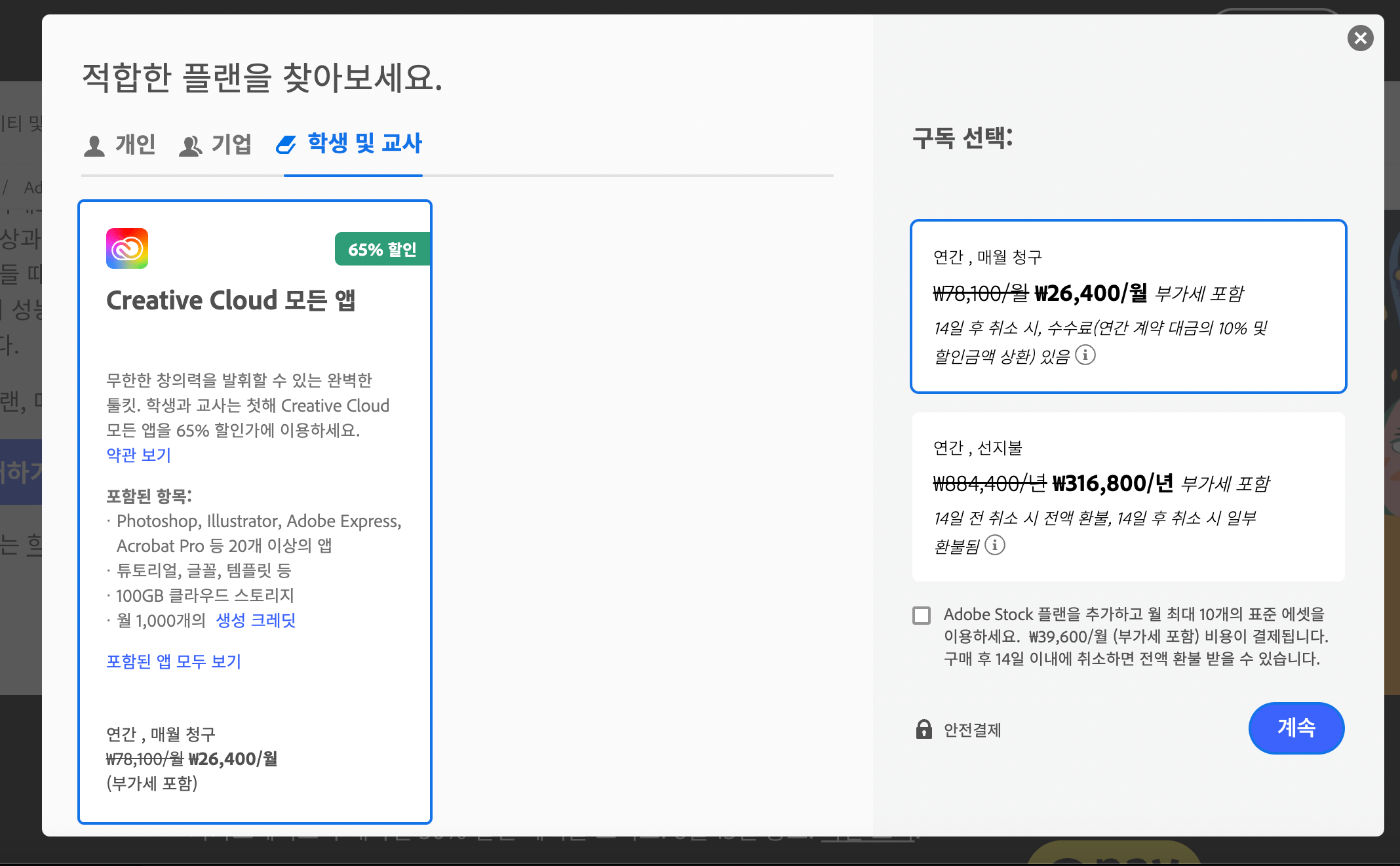
Task: Open the 약관 보기 terms link
Action: point(138,455)
